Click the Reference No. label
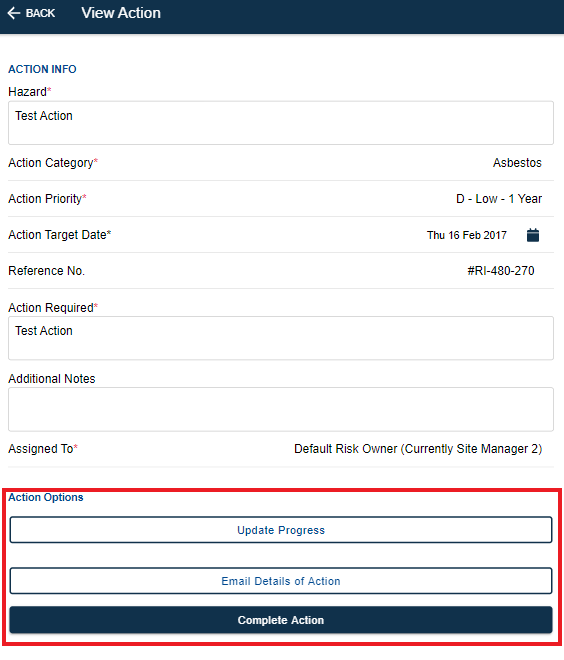Image resolution: width=564 pixels, height=660 pixels. [46, 271]
